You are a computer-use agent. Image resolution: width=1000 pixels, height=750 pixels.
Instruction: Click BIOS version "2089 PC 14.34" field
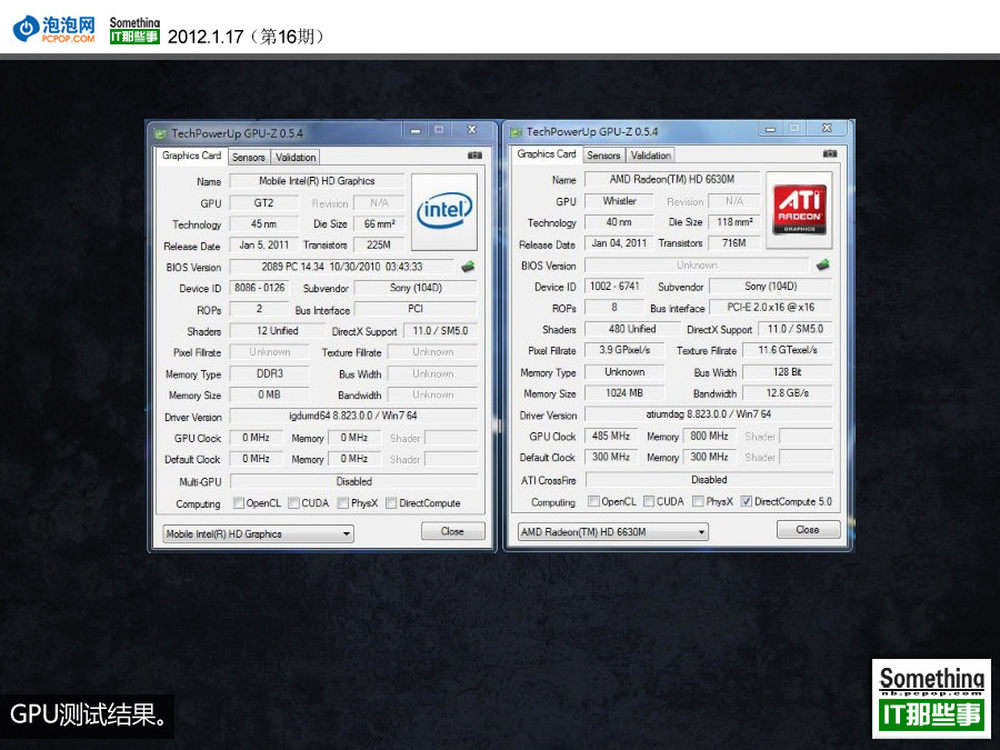click(x=342, y=267)
